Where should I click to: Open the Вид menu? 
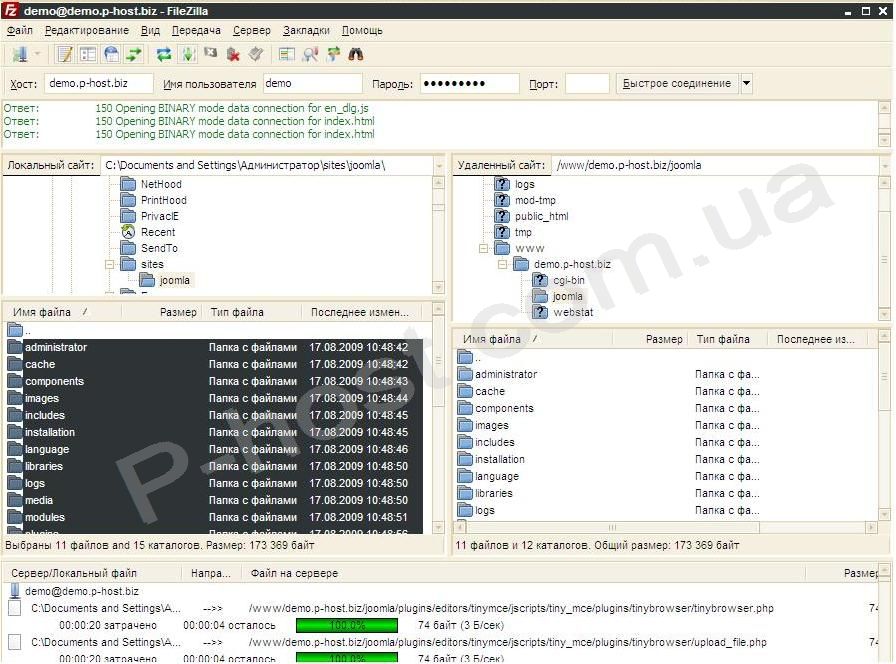pos(150,30)
